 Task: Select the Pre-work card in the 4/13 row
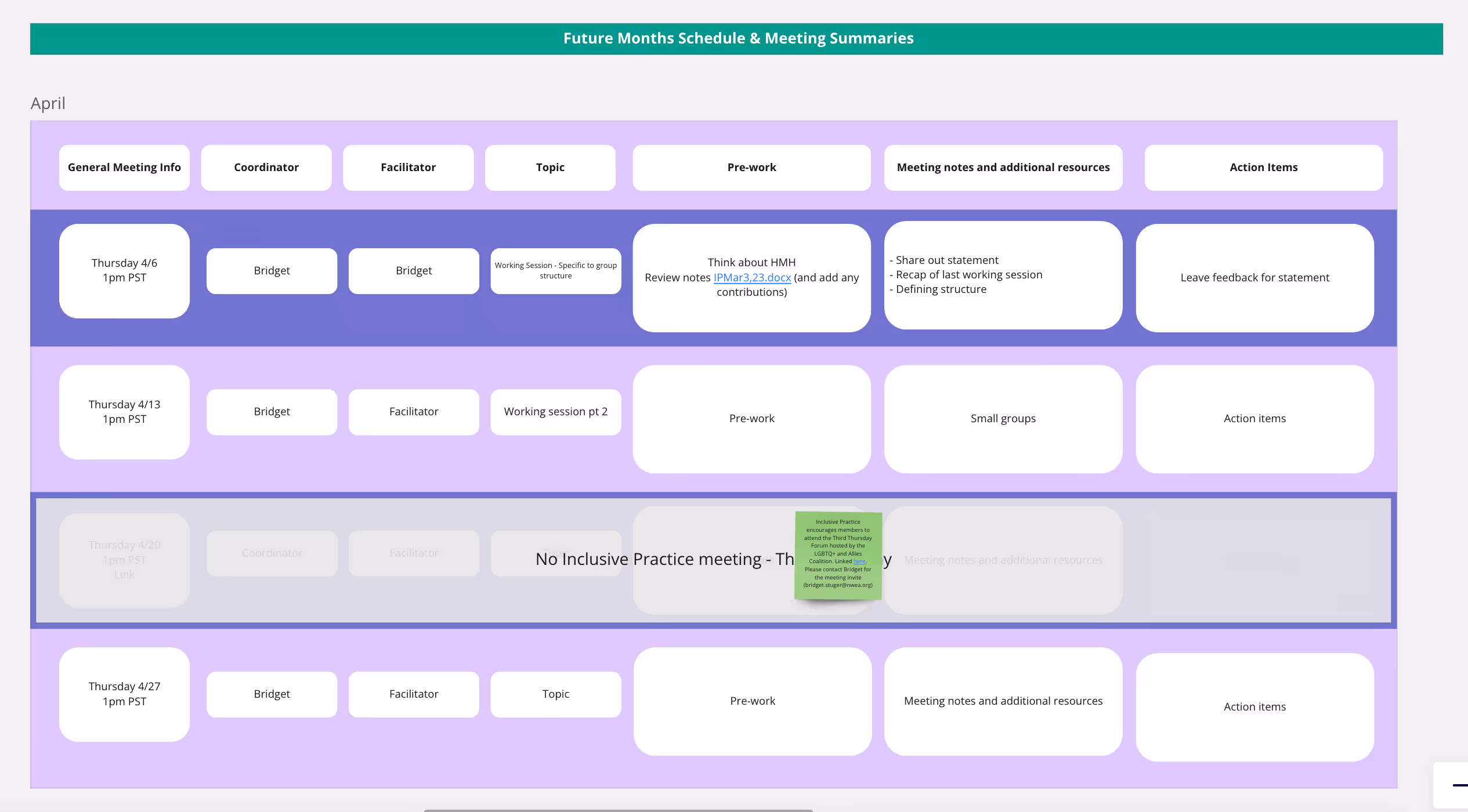752,419
